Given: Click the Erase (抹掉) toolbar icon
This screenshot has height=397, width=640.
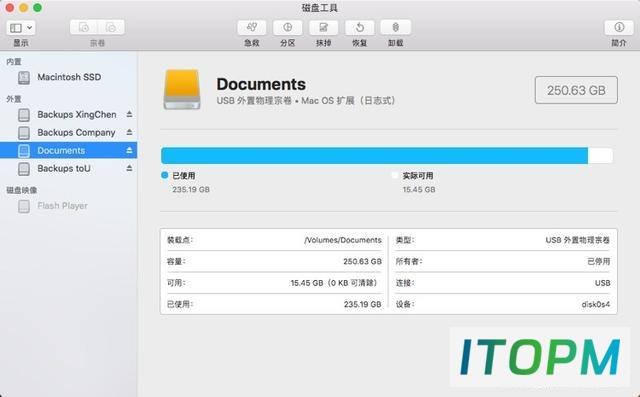Looking at the screenshot, I should pyautogui.click(x=323, y=28).
